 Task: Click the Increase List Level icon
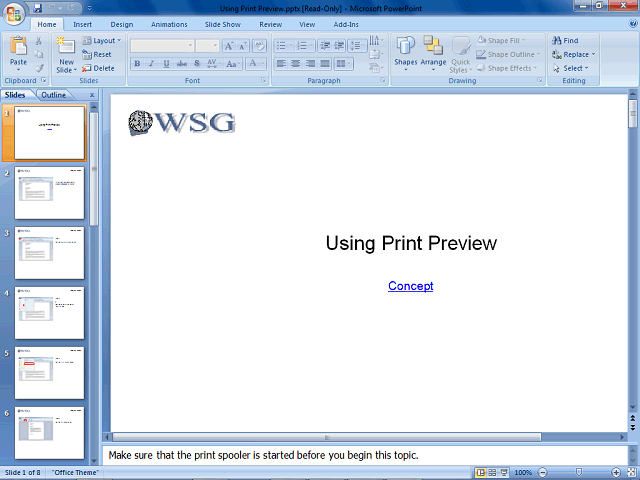tap(339, 45)
